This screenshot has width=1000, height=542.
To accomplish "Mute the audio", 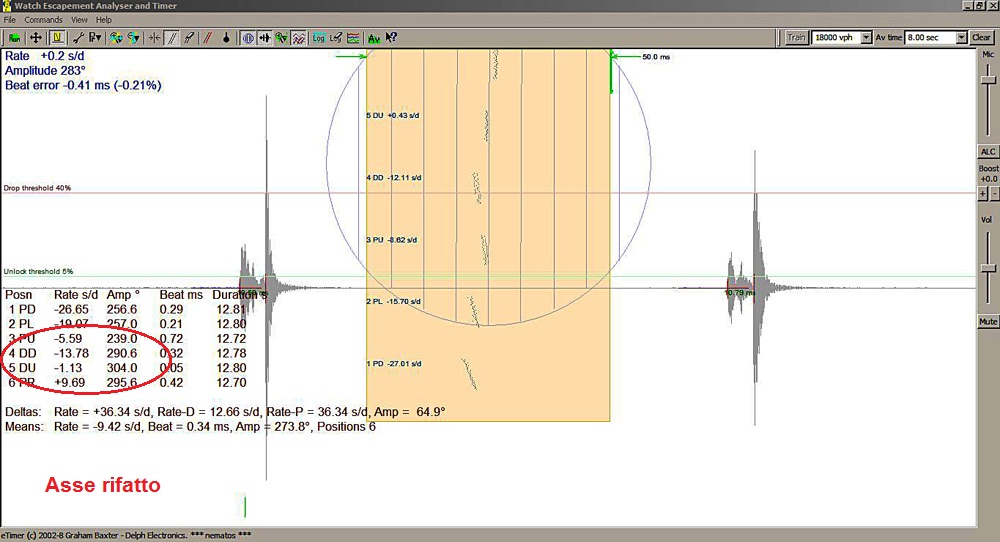I will click(988, 322).
